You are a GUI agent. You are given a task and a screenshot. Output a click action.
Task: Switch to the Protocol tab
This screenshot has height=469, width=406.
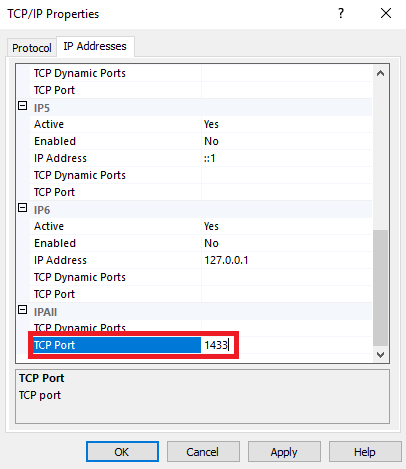32,48
